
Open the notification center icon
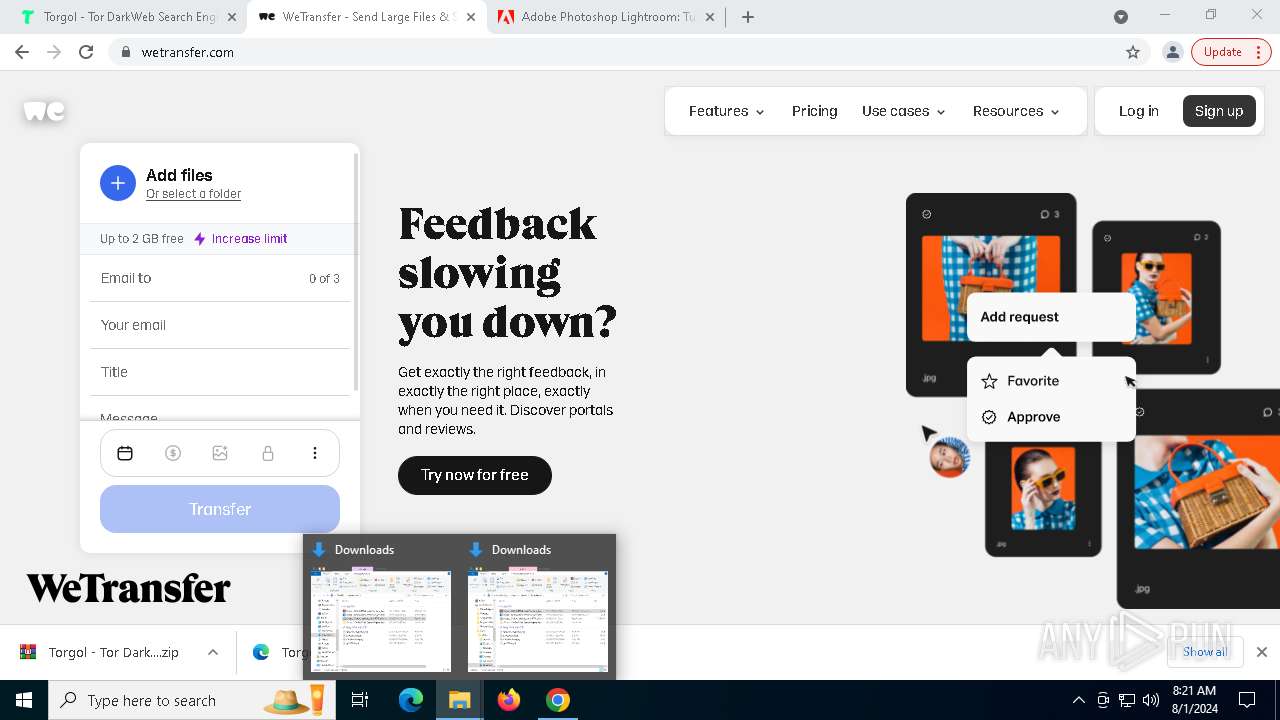1247,700
